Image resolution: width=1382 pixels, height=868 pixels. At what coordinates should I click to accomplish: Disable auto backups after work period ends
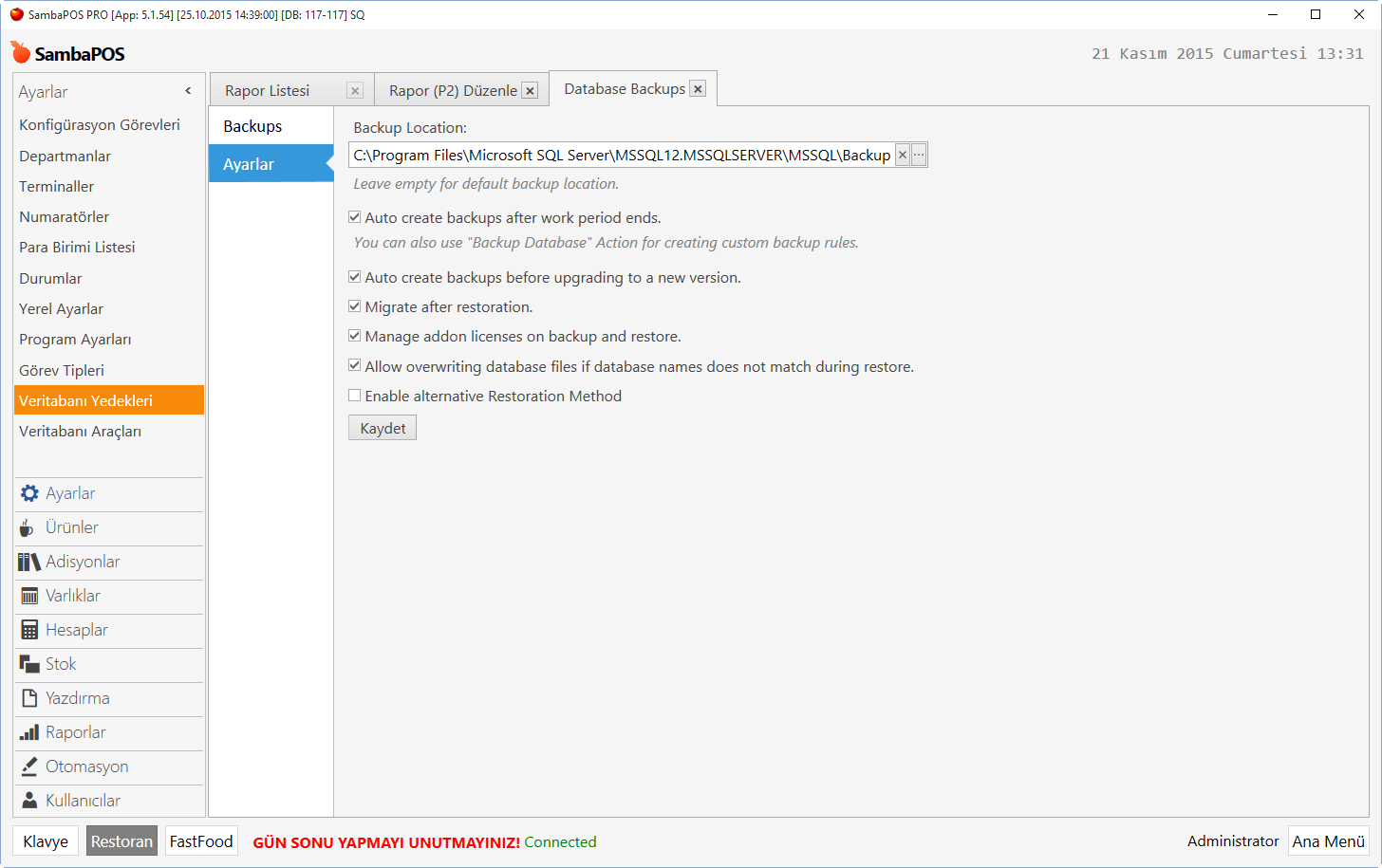(x=354, y=217)
